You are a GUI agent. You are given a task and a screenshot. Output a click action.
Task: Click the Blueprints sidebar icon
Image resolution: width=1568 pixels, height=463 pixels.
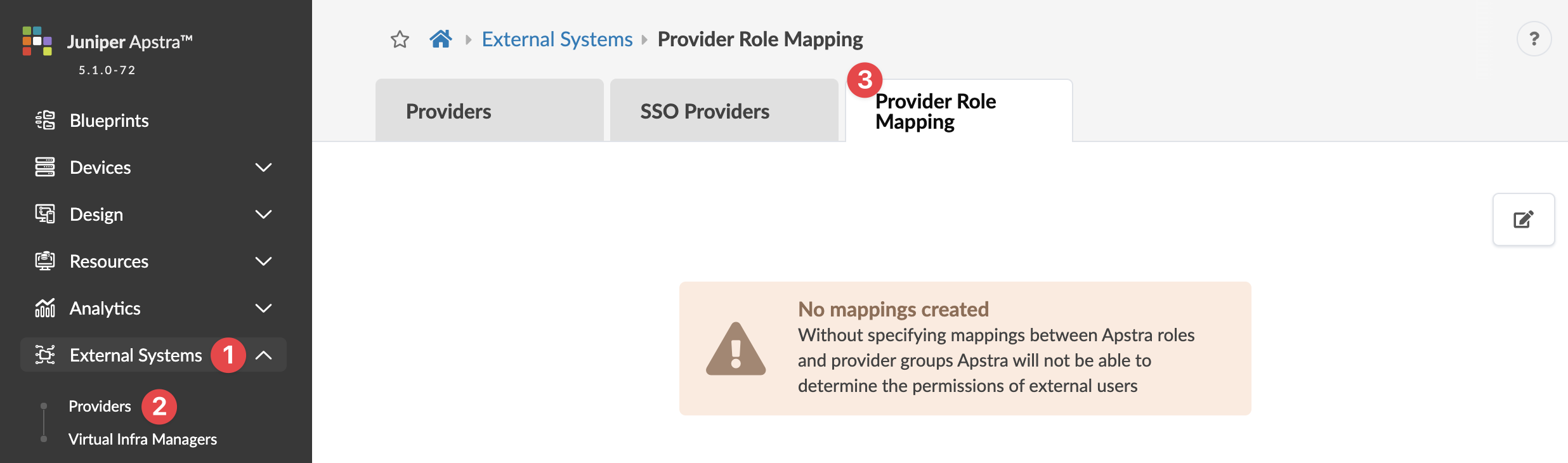(45, 121)
